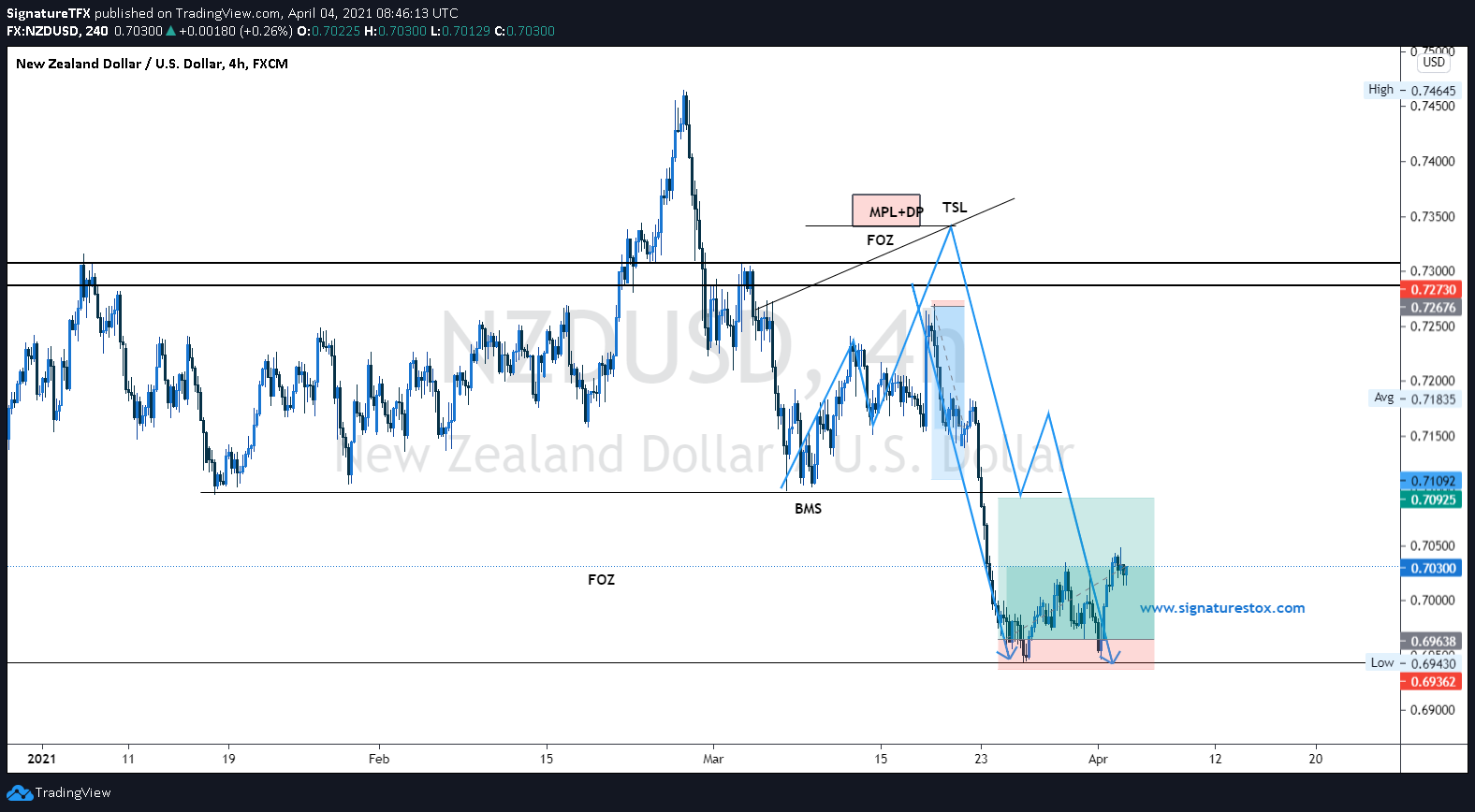Click the FX:NZDUSD, 240 symbol header
This screenshot has height=812, width=1475.
(57, 31)
